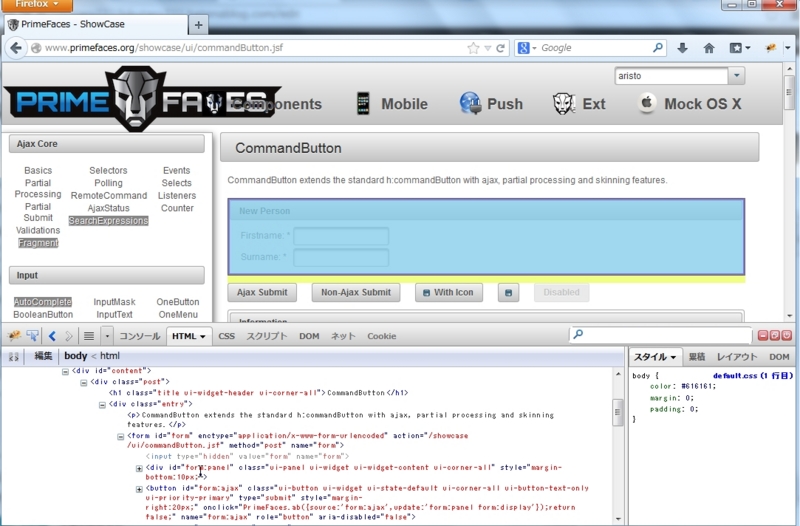Open the Bookmarks menu icon in toolbar
The height and width of the screenshot is (526, 800).
tap(739, 48)
